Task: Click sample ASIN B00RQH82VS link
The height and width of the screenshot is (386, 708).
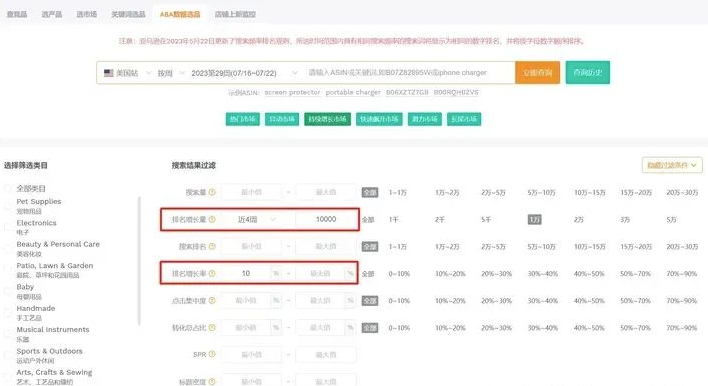Action: [456, 92]
